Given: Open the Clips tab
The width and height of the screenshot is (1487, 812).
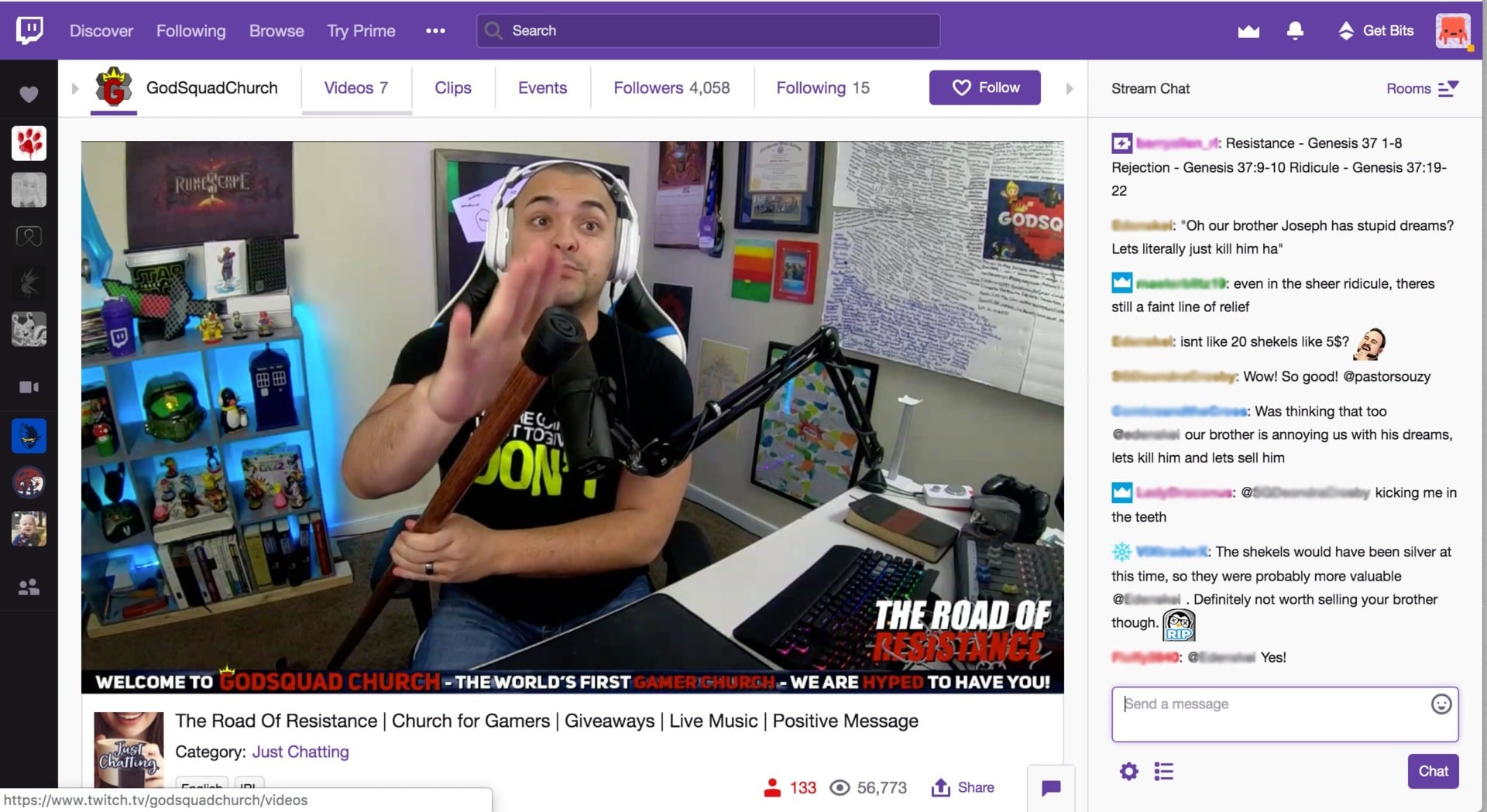Looking at the screenshot, I should coord(453,87).
